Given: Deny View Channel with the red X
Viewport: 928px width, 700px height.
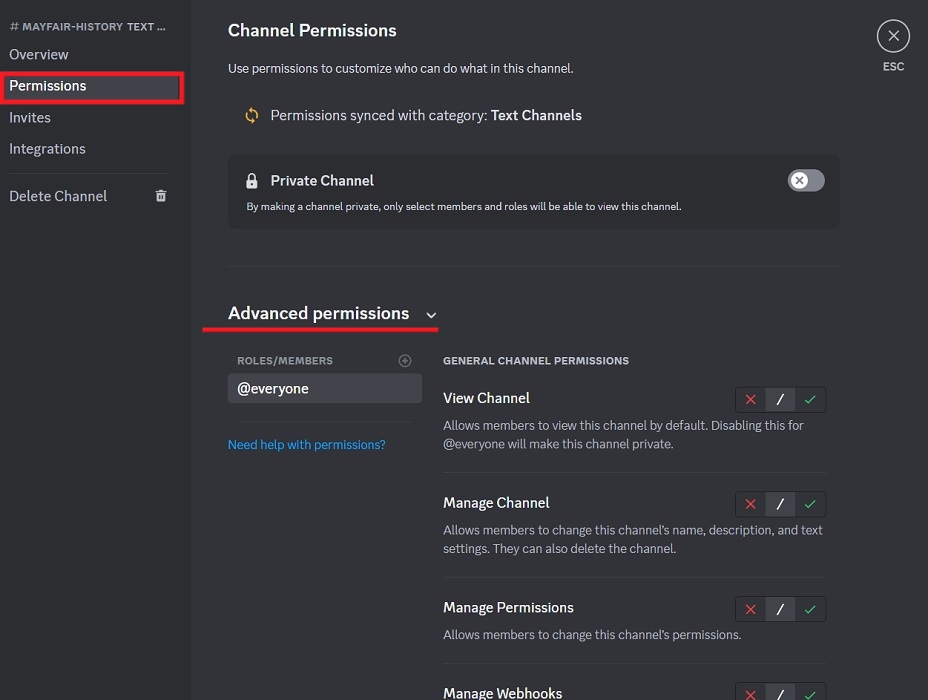Looking at the screenshot, I should tap(749, 399).
